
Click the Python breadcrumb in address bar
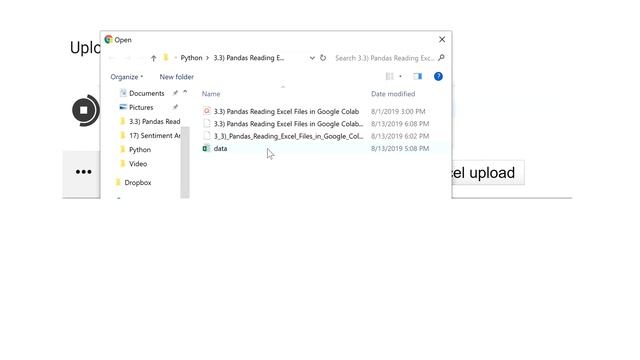191,58
